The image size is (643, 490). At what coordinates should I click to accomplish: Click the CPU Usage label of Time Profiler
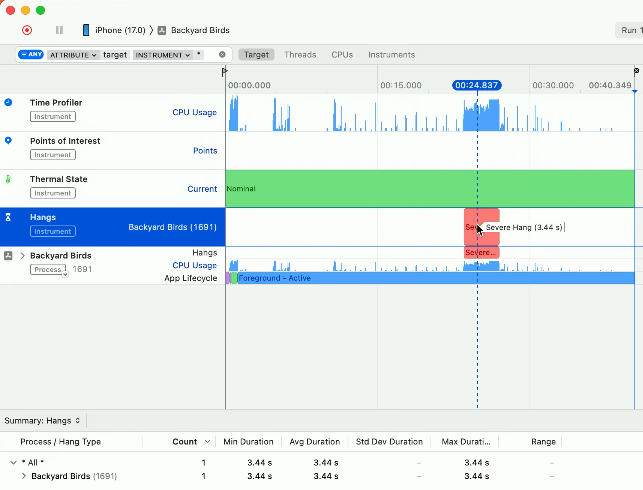click(194, 112)
